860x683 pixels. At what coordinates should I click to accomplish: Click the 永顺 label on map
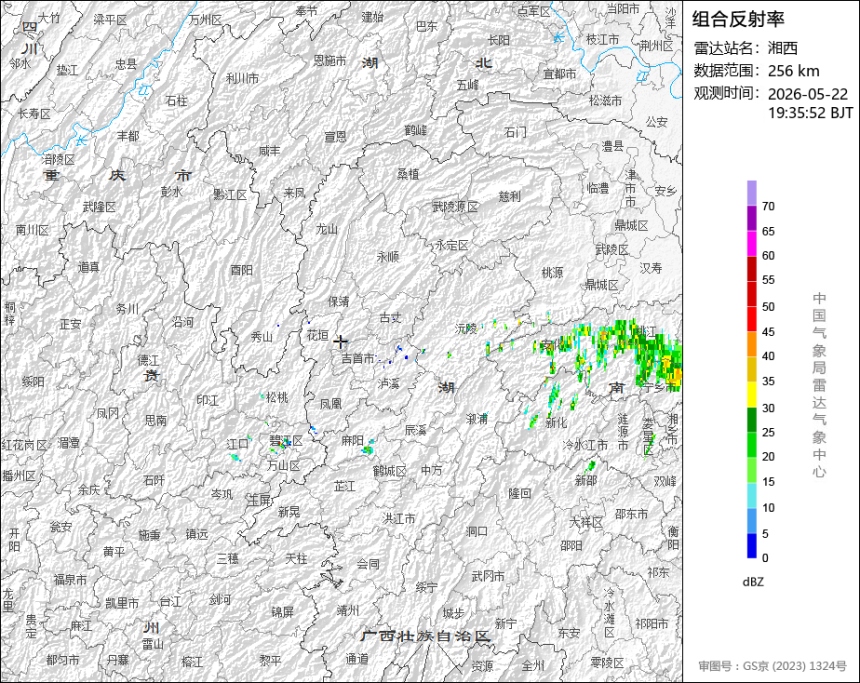(x=388, y=257)
